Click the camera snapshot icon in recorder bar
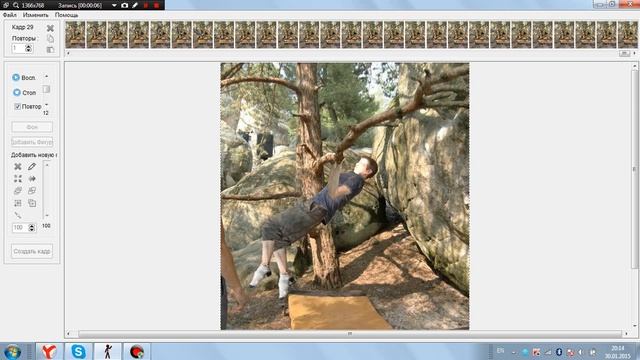 124,5
